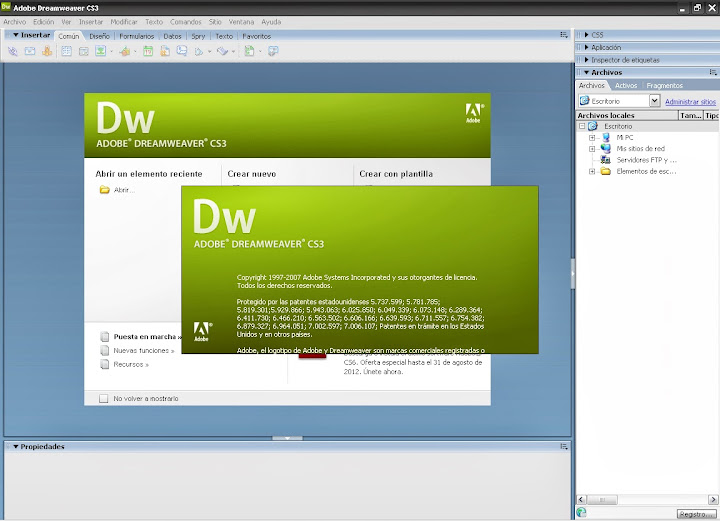Viewport: 720px width, 521px height.
Task: Click the Date insert icon
Action: pyautogui.click(x=148, y=51)
